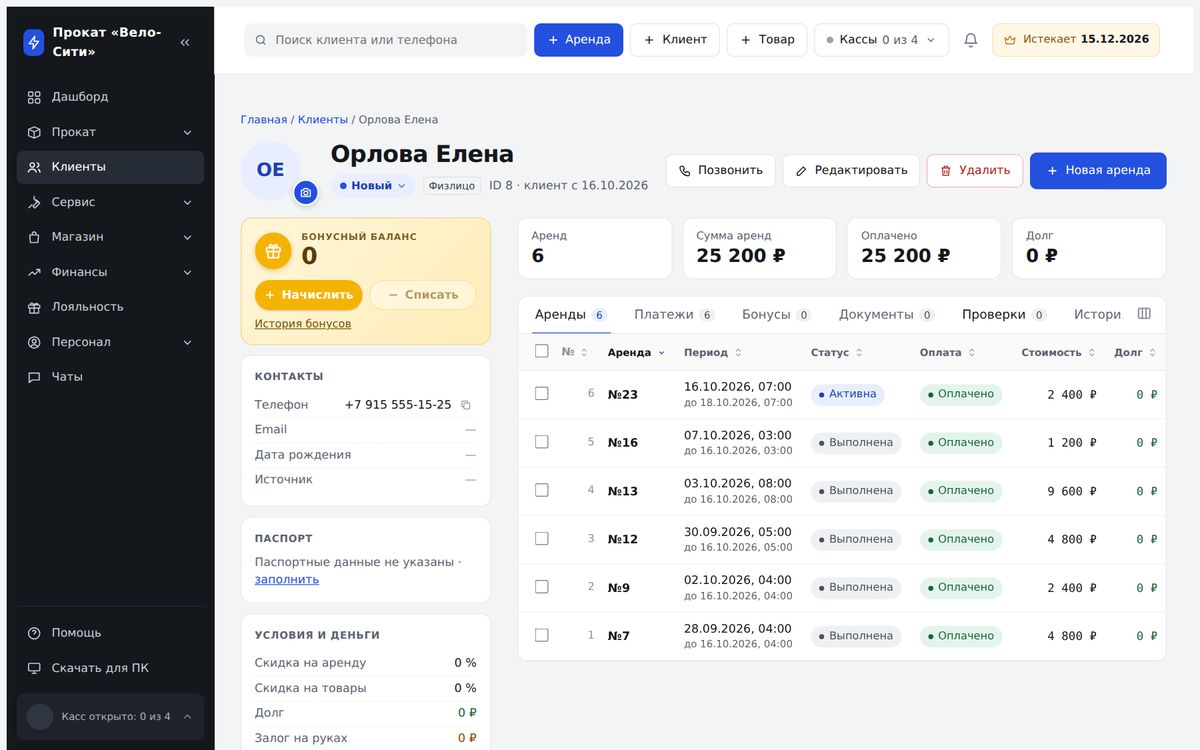Select checkbox for rental №13

click(542, 490)
